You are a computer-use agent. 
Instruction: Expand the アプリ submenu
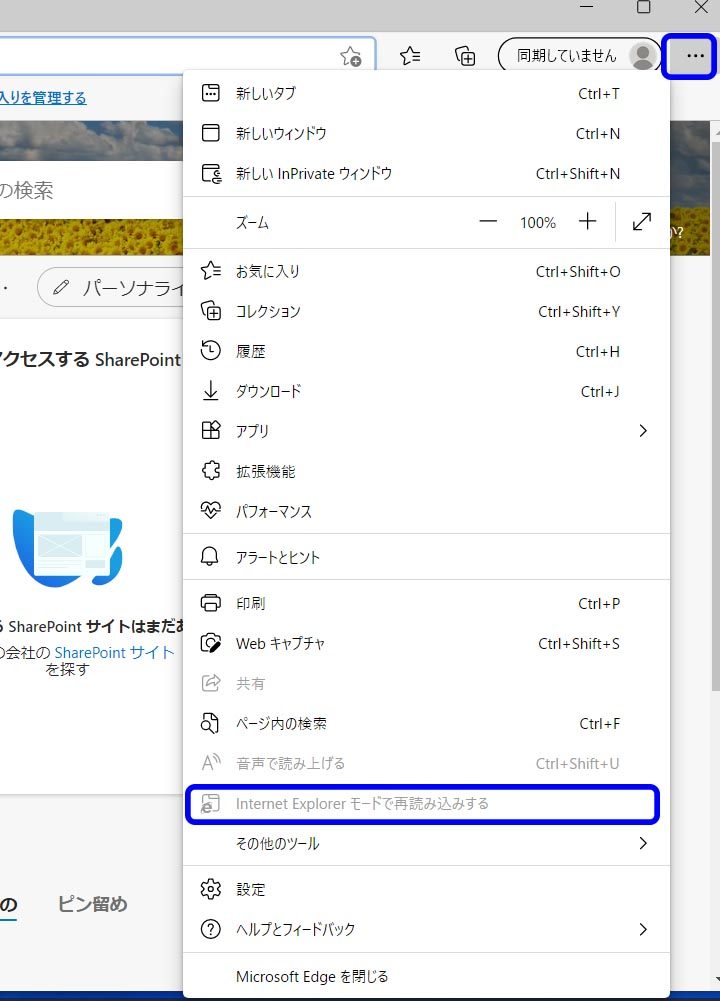pyautogui.click(x=426, y=431)
